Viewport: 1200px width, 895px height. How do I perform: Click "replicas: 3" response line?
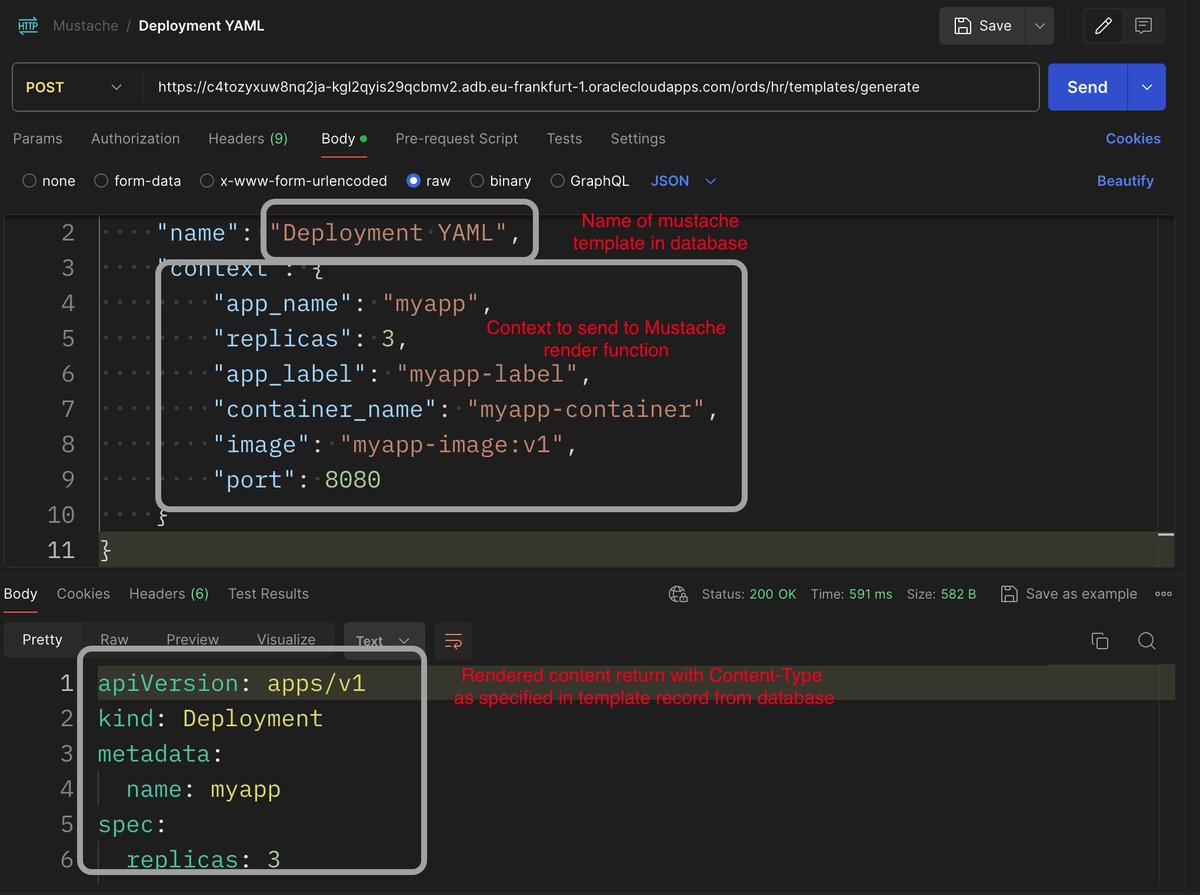click(x=203, y=860)
